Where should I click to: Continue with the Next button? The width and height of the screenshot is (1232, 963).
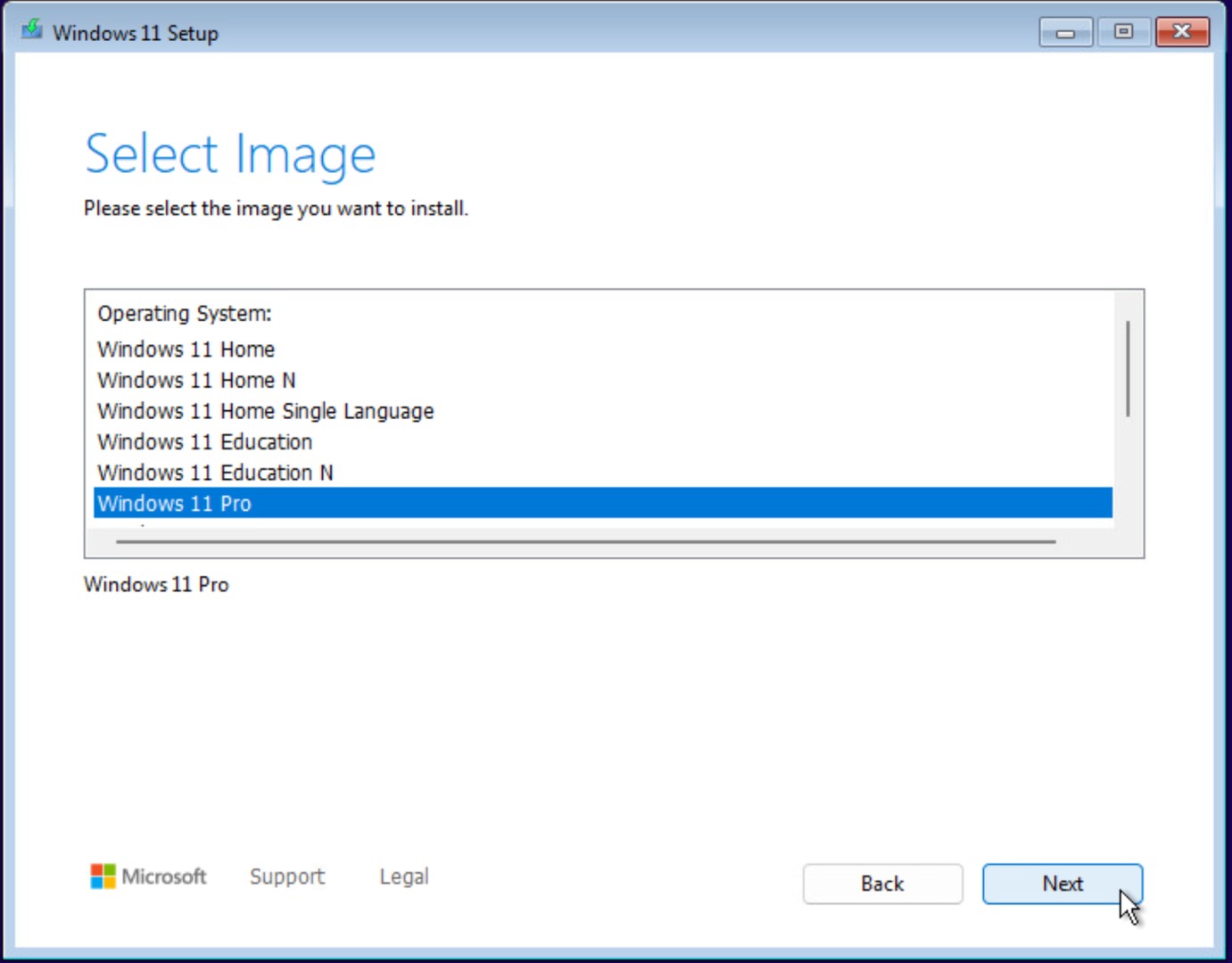point(1062,884)
